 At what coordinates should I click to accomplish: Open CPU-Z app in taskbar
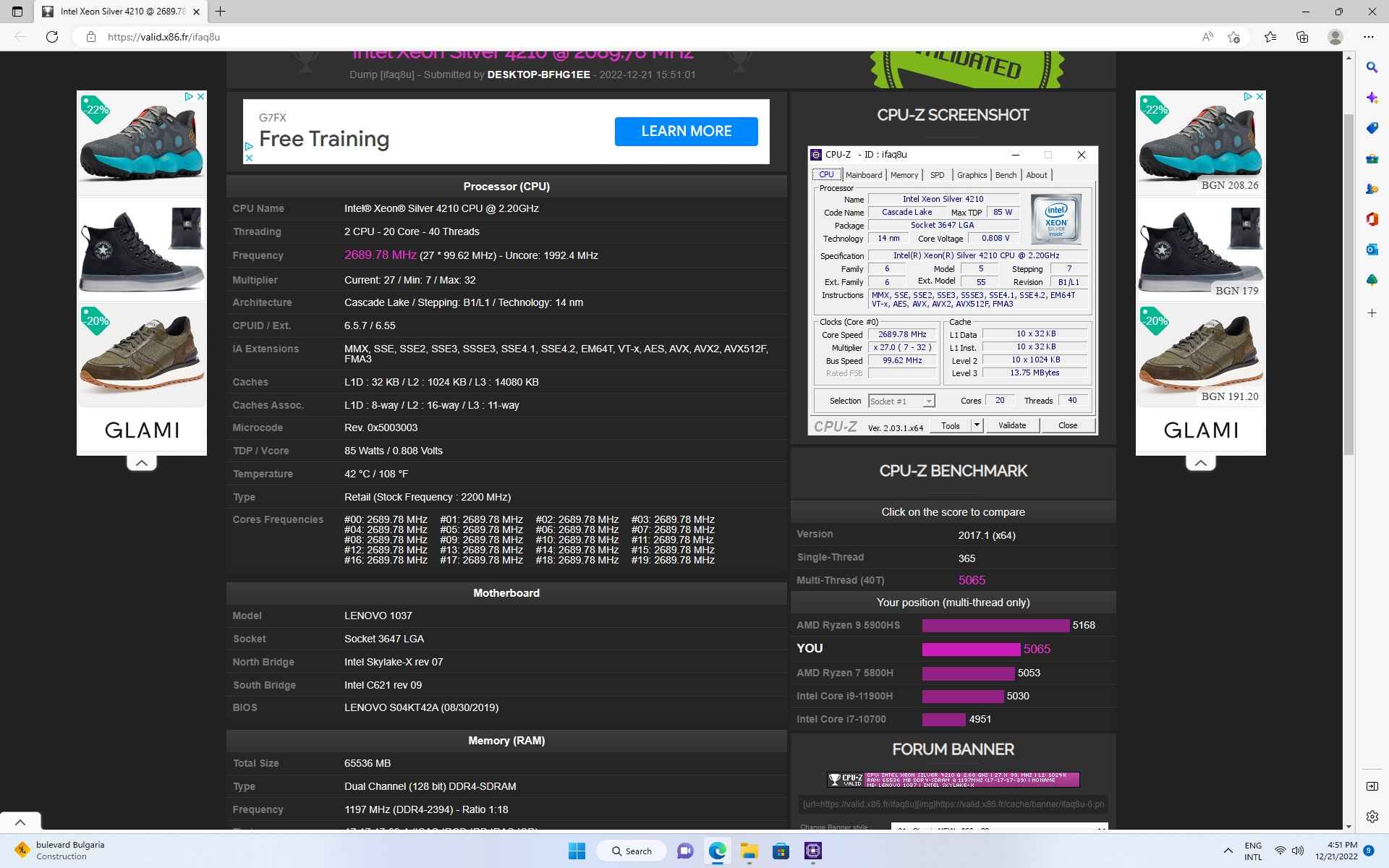point(813,851)
